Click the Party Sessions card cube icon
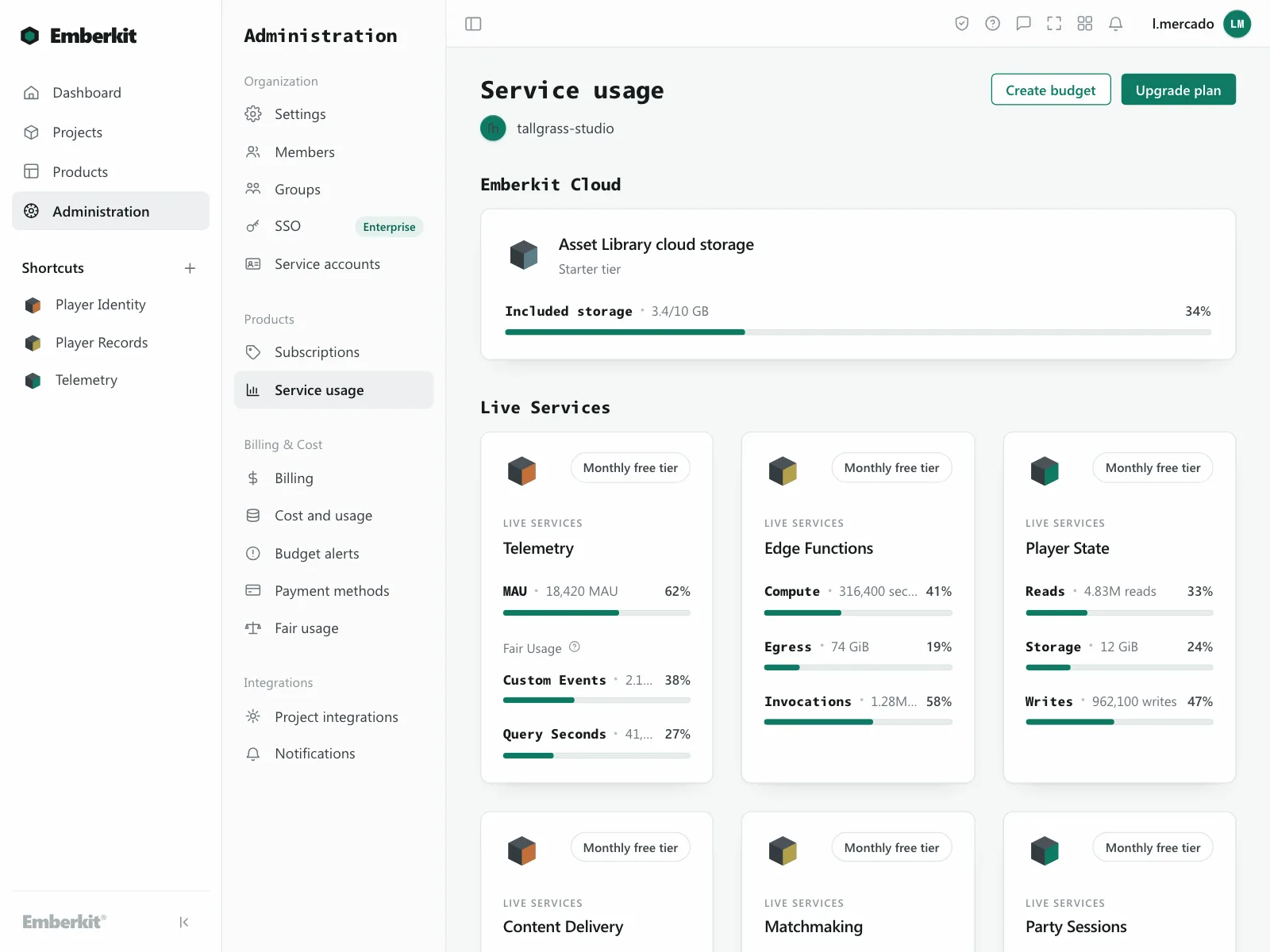This screenshot has height=952, width=1270. 1045,850
